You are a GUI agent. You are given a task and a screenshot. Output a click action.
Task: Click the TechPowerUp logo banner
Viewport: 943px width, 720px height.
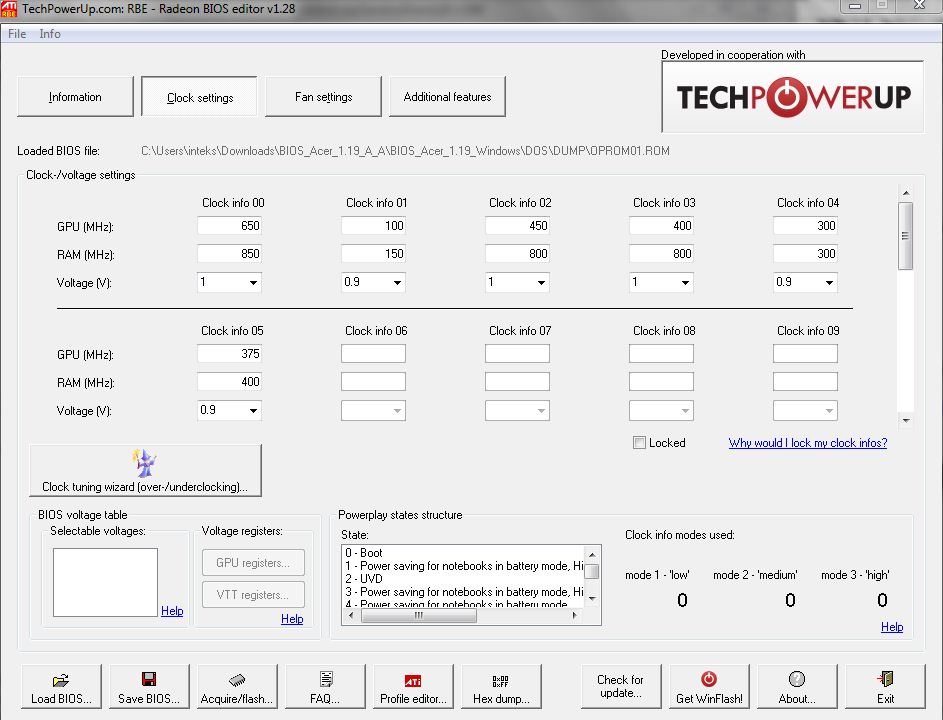click(793, 96)
